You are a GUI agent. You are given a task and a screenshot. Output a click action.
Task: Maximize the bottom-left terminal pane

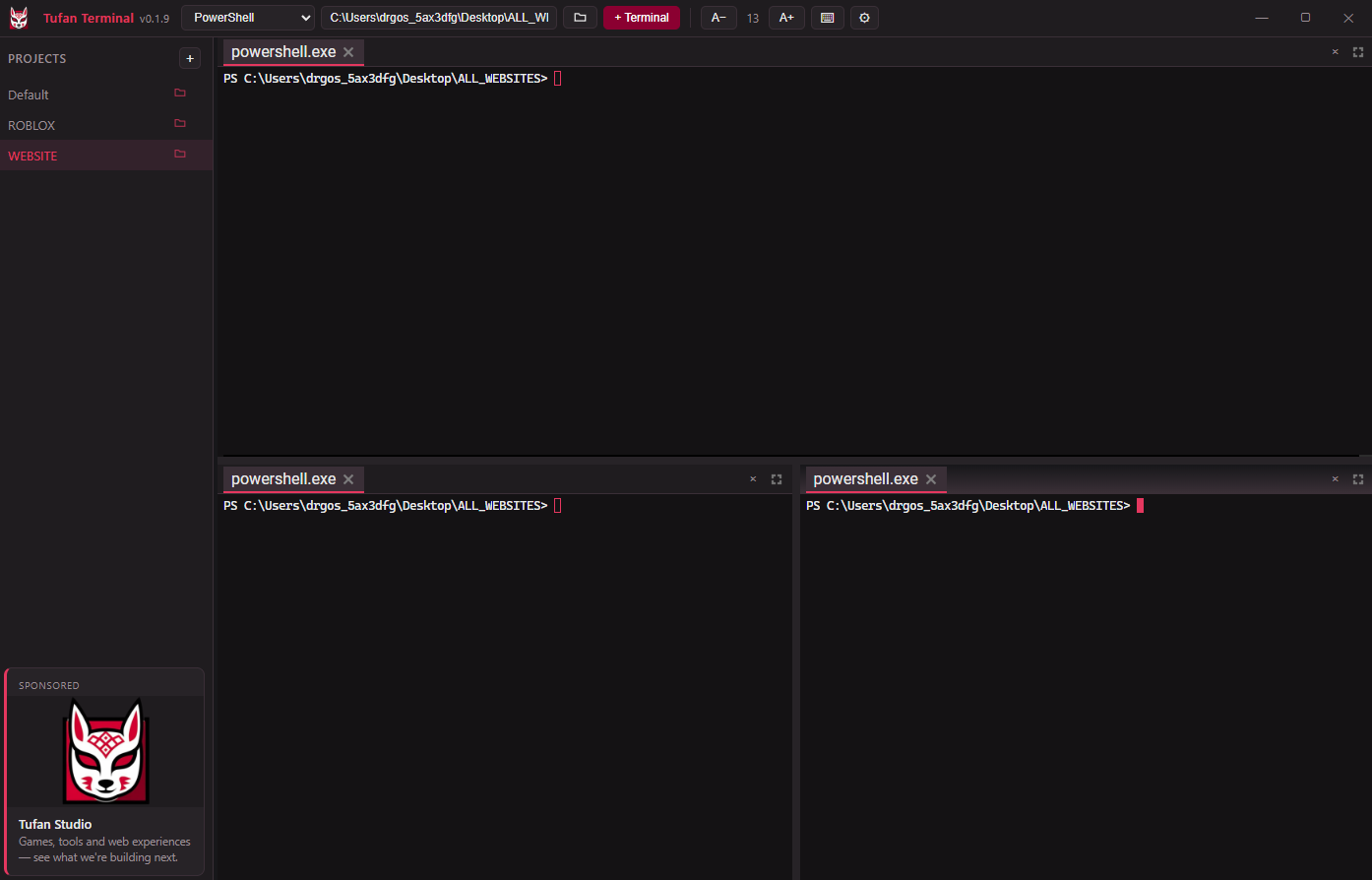777,479
